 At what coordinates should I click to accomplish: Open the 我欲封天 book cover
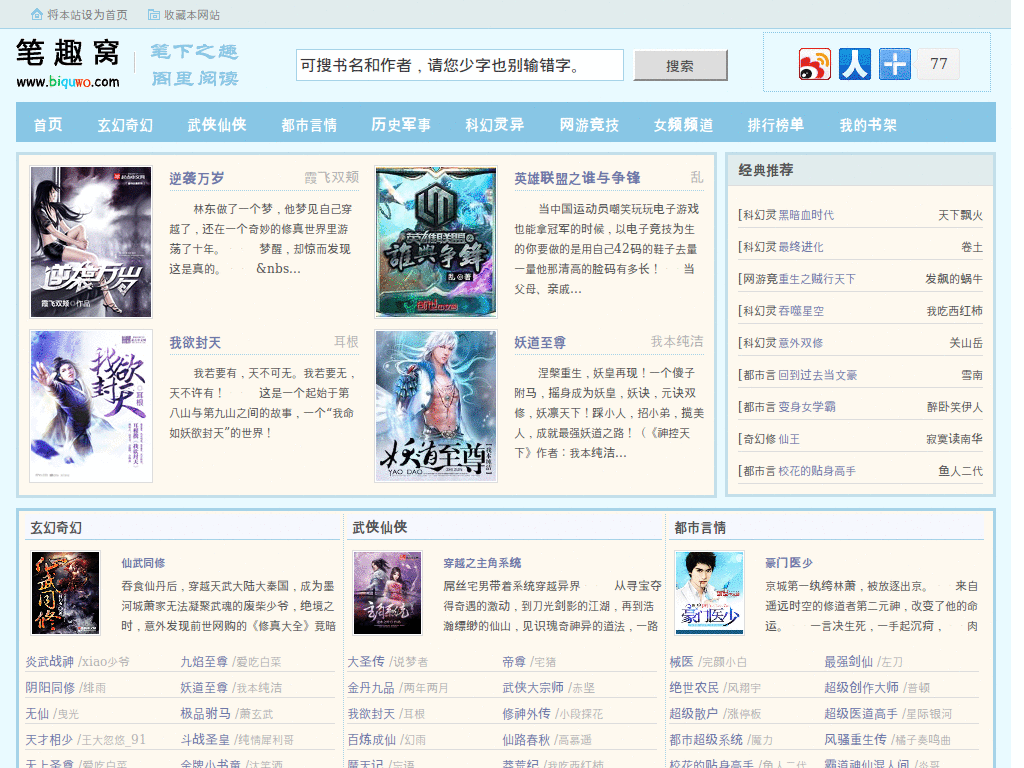(91, 406)
